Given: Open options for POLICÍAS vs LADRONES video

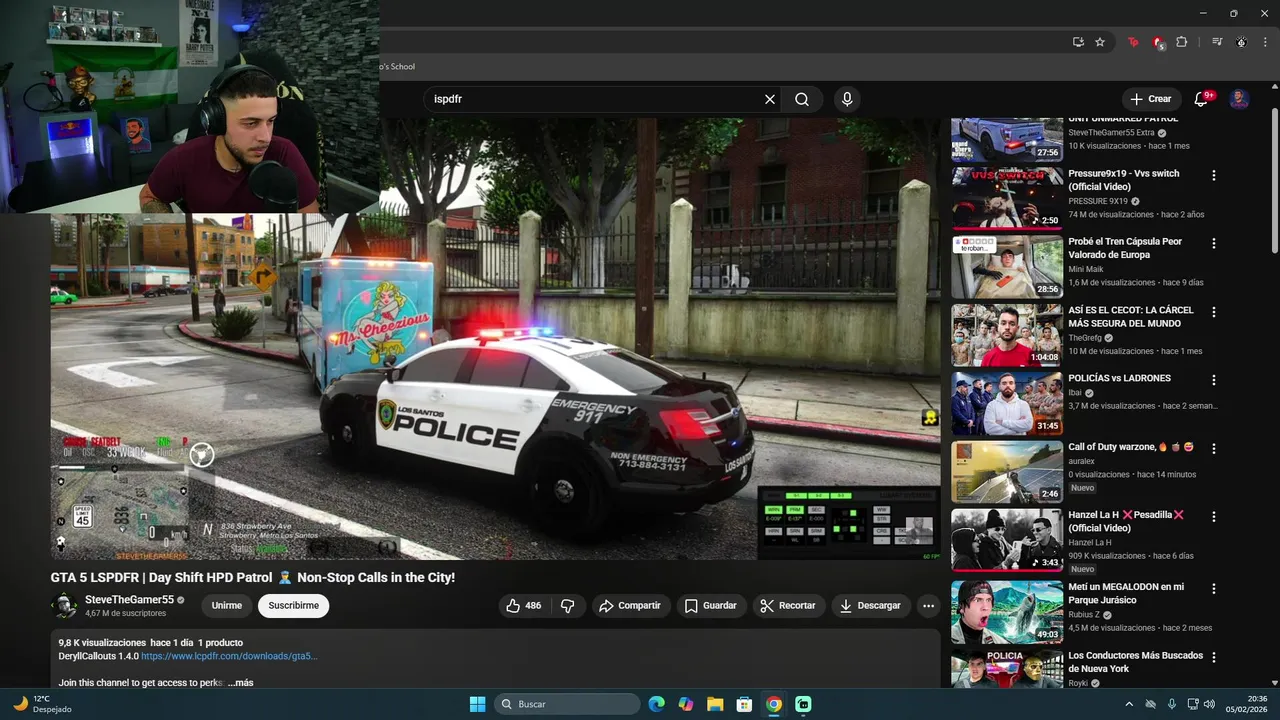Looking at the screenshot, I should 1214,380.
